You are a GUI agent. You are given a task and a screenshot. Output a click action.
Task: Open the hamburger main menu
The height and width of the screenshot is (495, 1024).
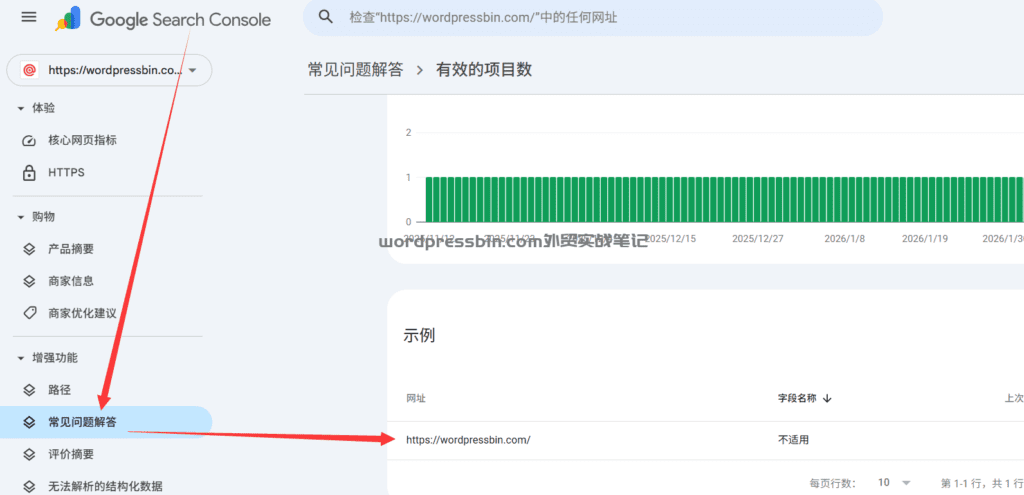click(28, 18)
